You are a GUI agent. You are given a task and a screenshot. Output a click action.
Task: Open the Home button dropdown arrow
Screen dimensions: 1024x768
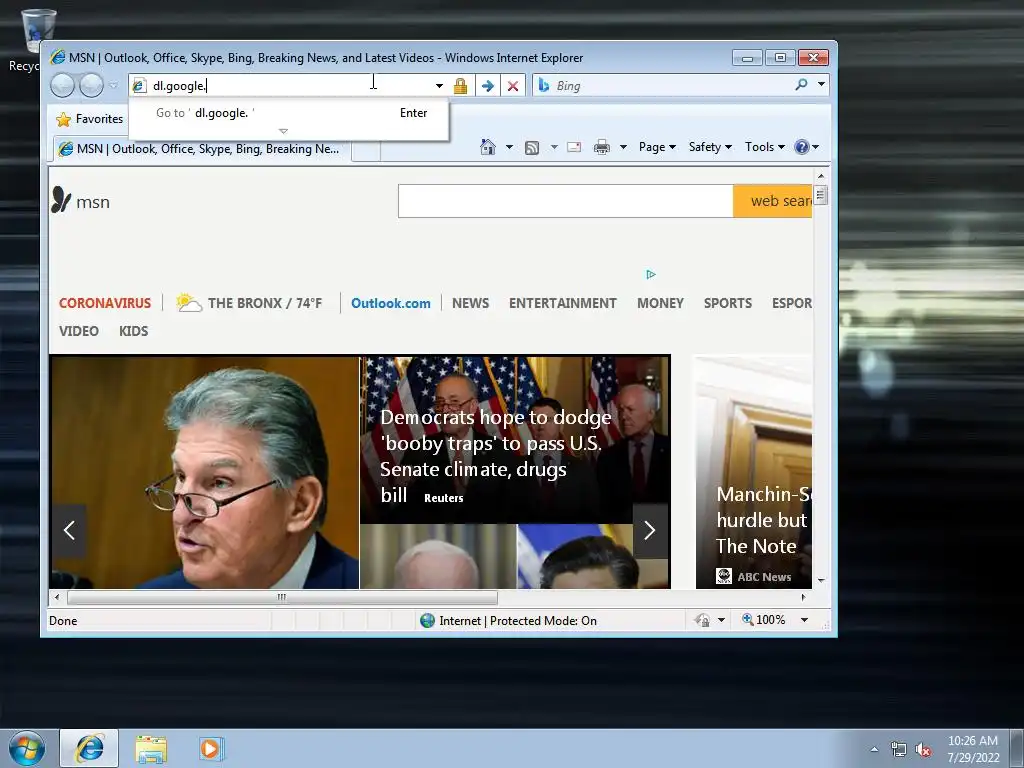[509, 147]
